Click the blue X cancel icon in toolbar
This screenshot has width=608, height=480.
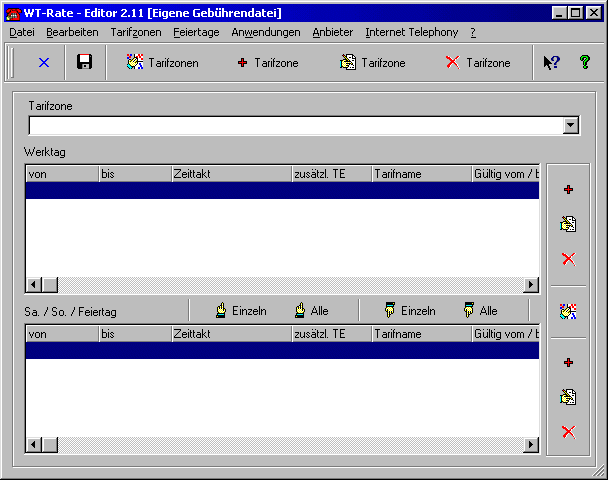pyautogui.click(x=43, y=62)
